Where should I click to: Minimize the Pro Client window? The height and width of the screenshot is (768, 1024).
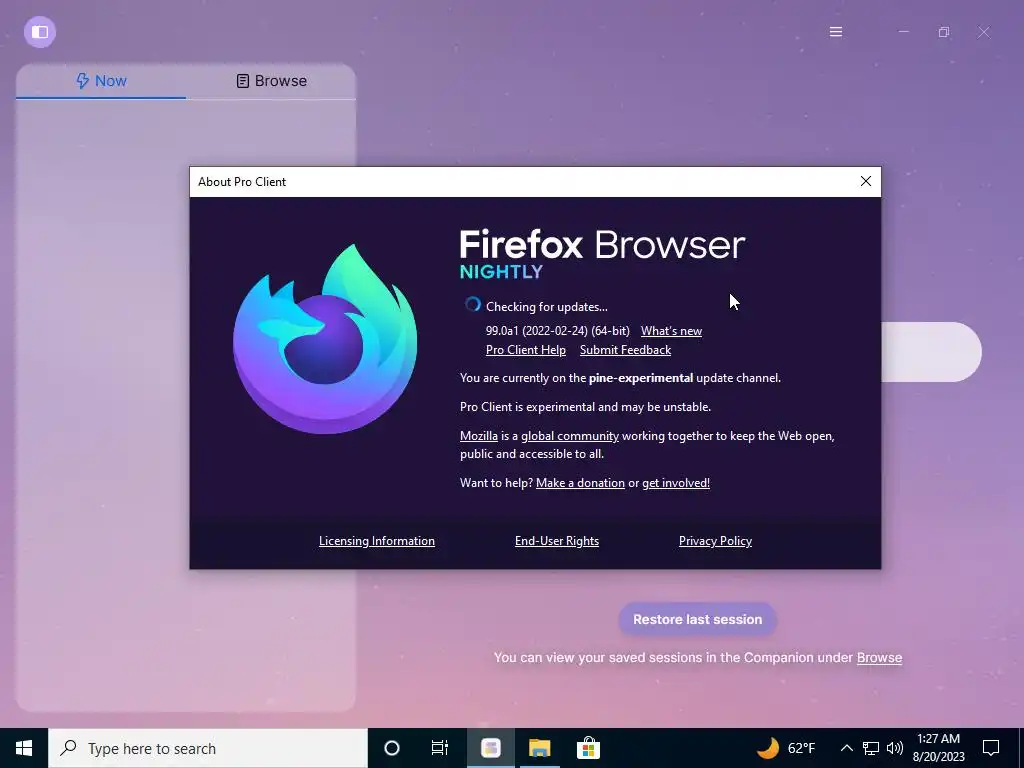click(904, 32)
